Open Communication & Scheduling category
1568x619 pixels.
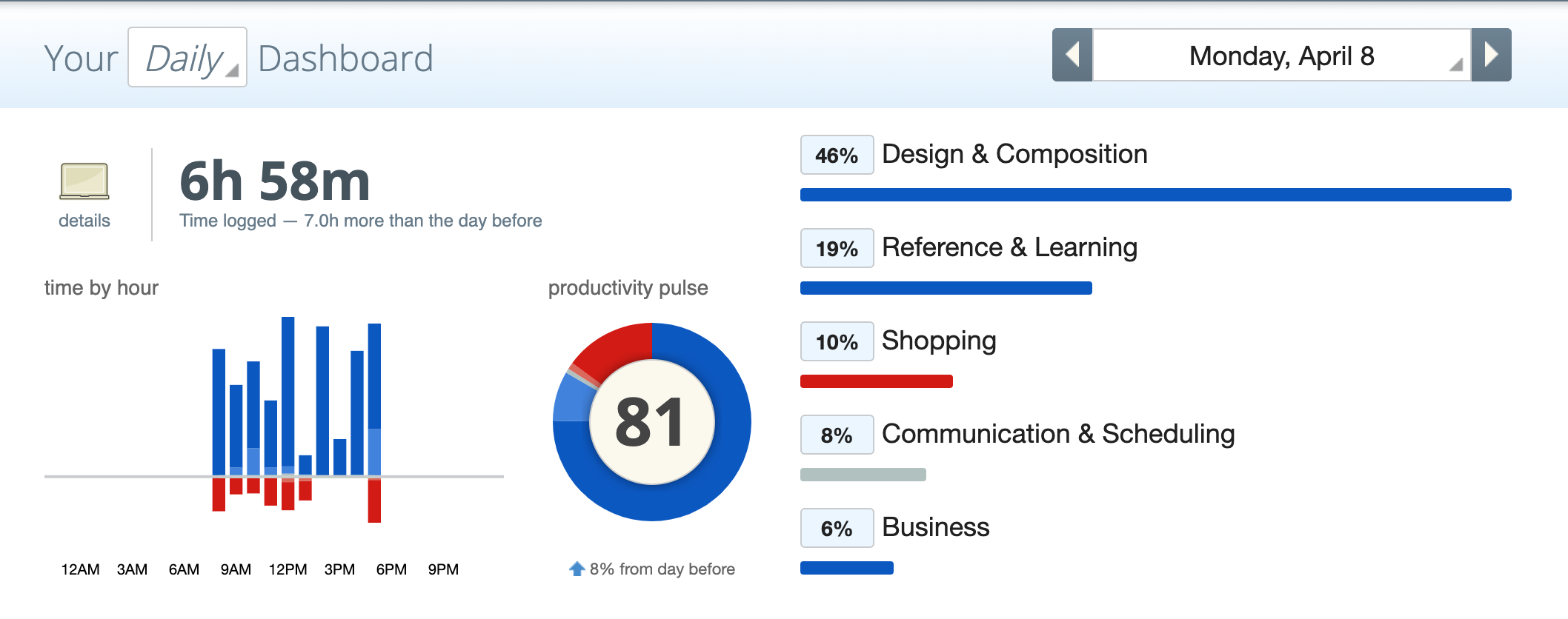coord(1058,434)
